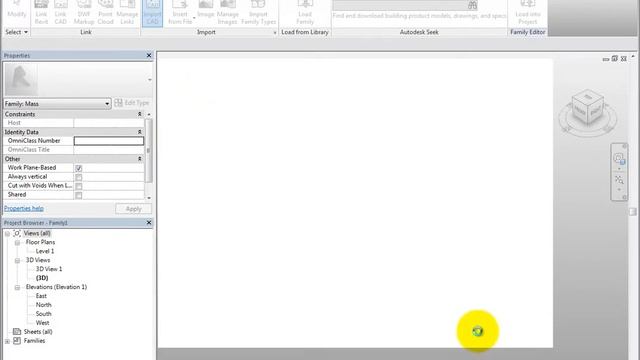Collapse the Elevations (Elevation 1) node
This screenshot has height=360, width=640.
click(x=17, y=287)
